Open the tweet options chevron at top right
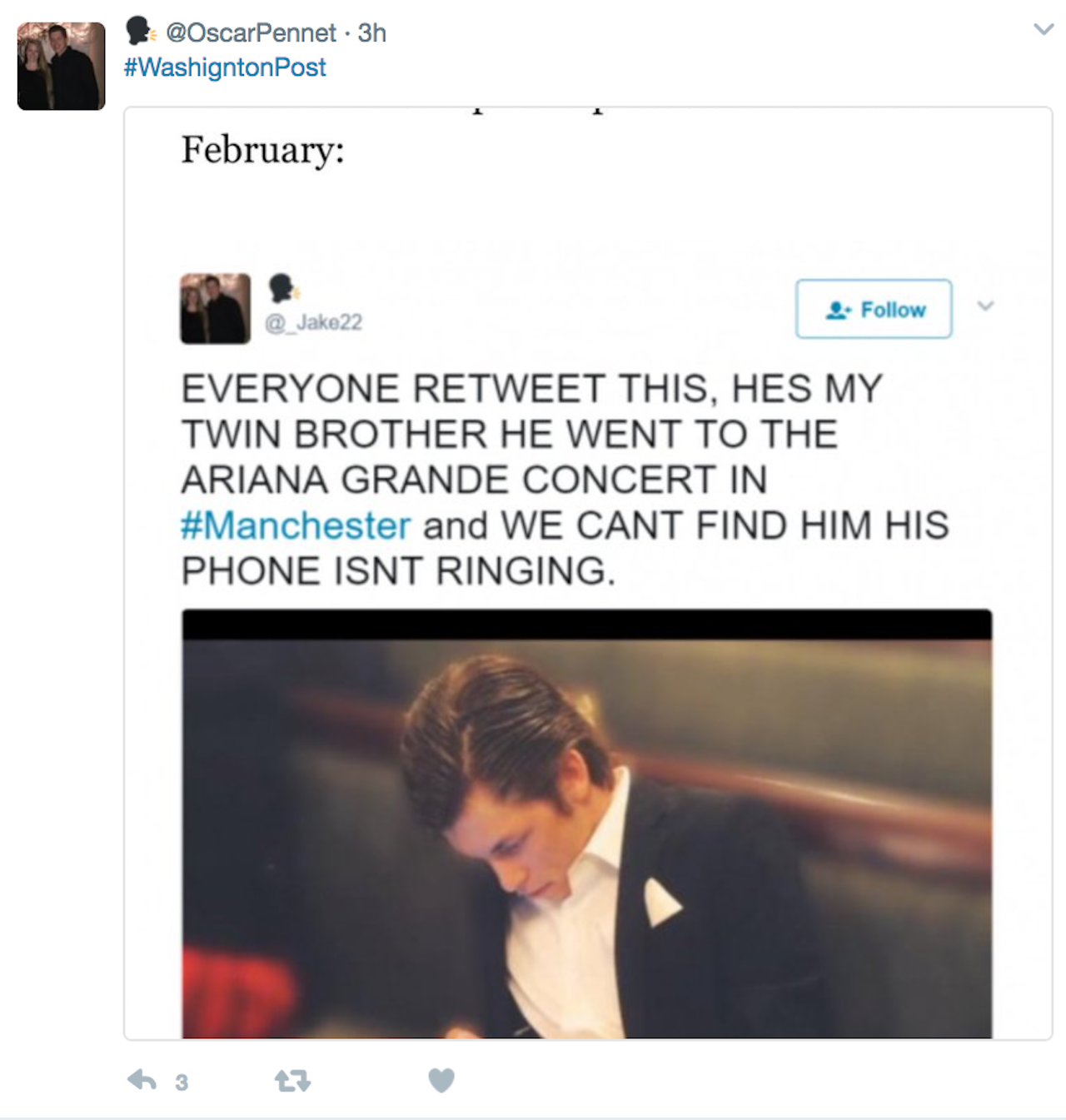The height and width of the screenshot is (1120, 1066). 1044,30
